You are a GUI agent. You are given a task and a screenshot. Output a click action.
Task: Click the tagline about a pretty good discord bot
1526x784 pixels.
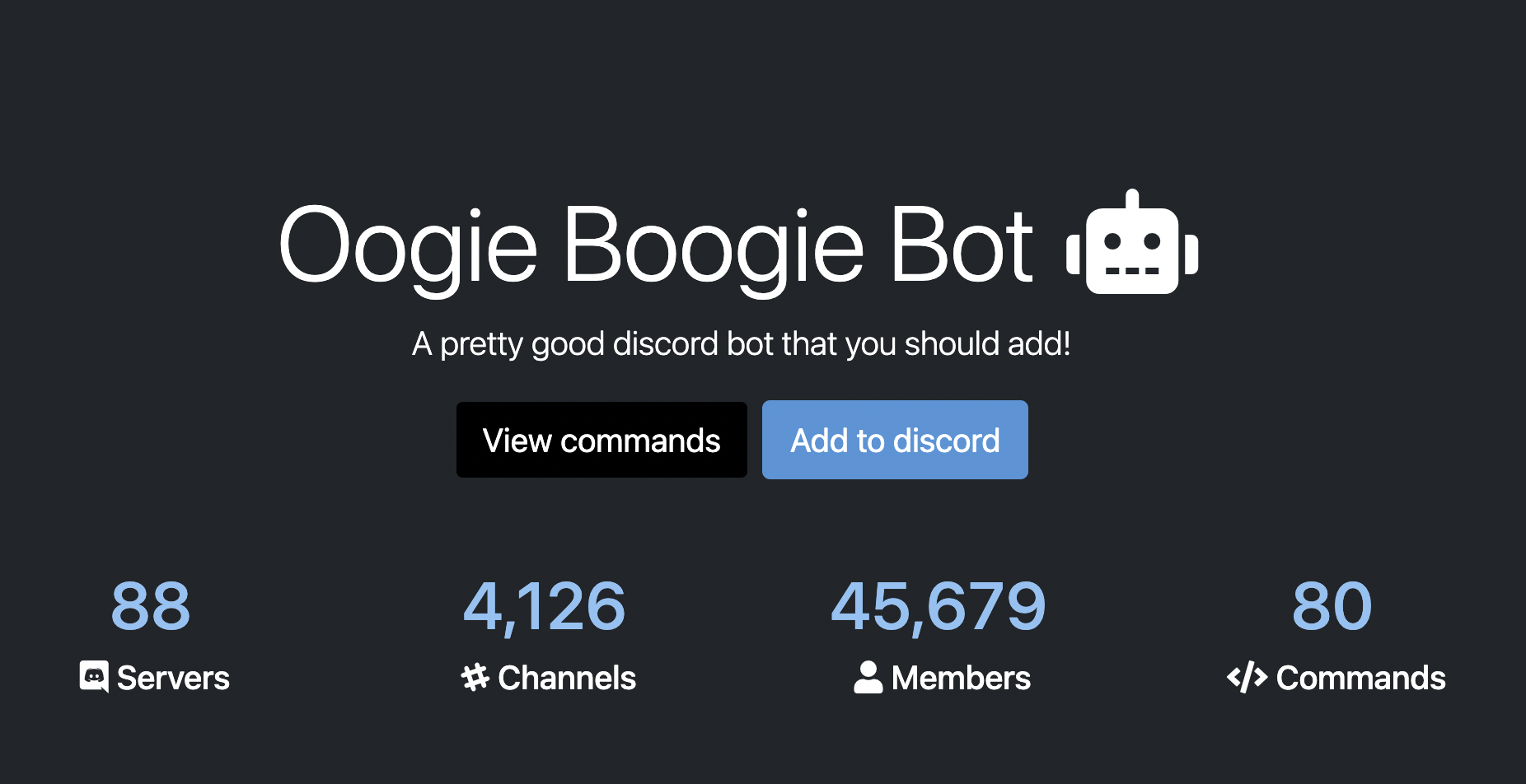pos(742,344)
